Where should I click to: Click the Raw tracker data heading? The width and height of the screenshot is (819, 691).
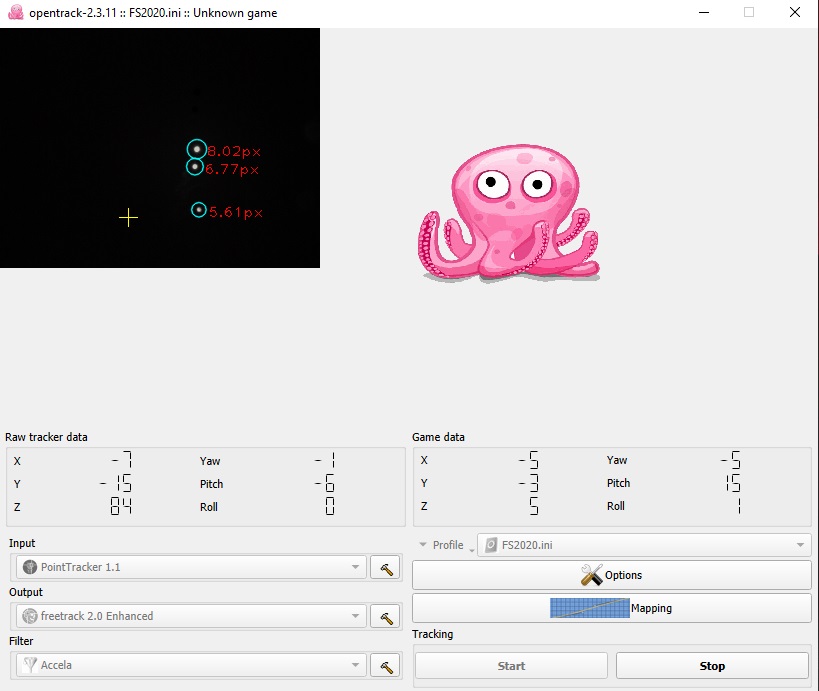click(46, 437)
